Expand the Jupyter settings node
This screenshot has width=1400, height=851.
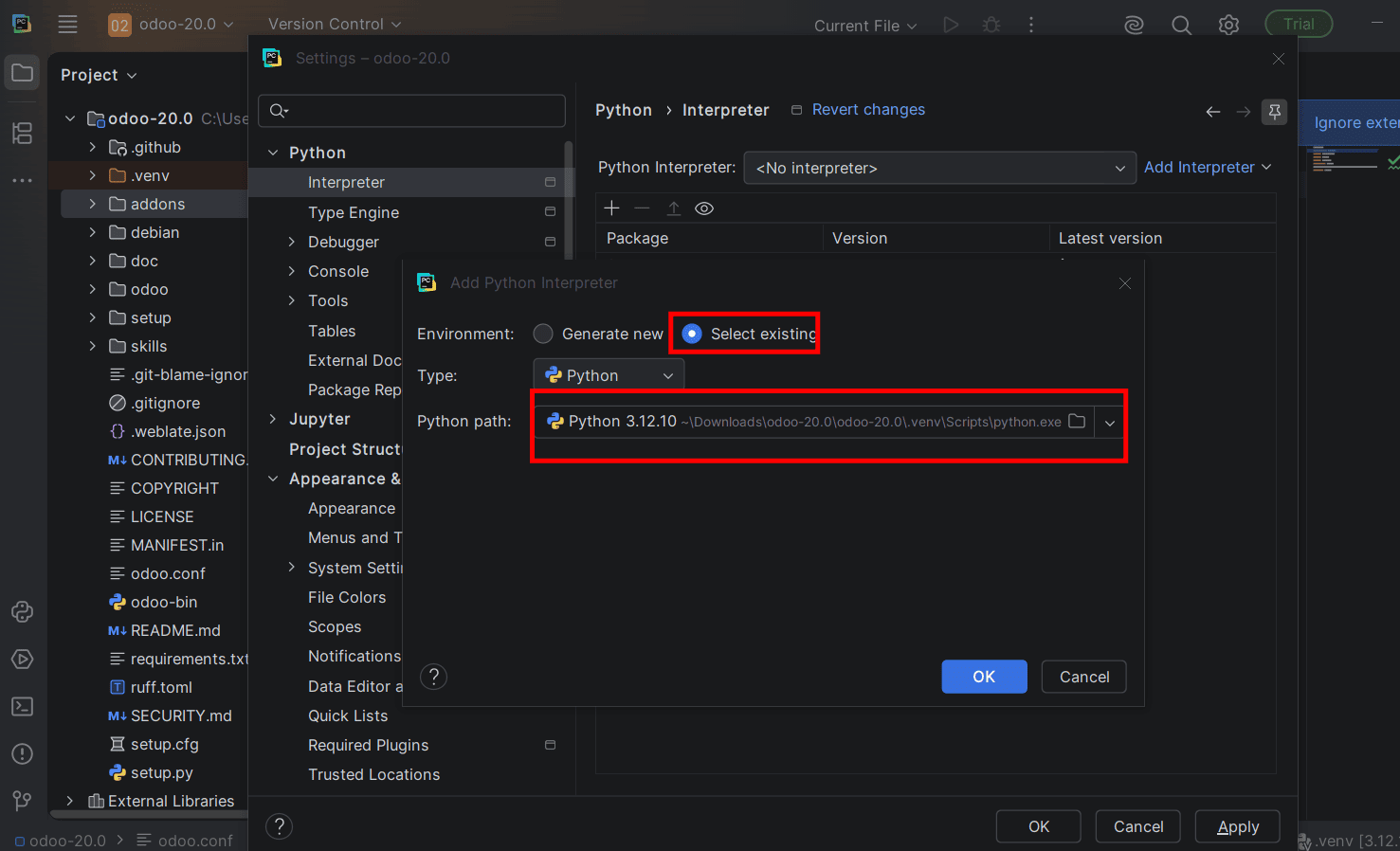(273, 419)
